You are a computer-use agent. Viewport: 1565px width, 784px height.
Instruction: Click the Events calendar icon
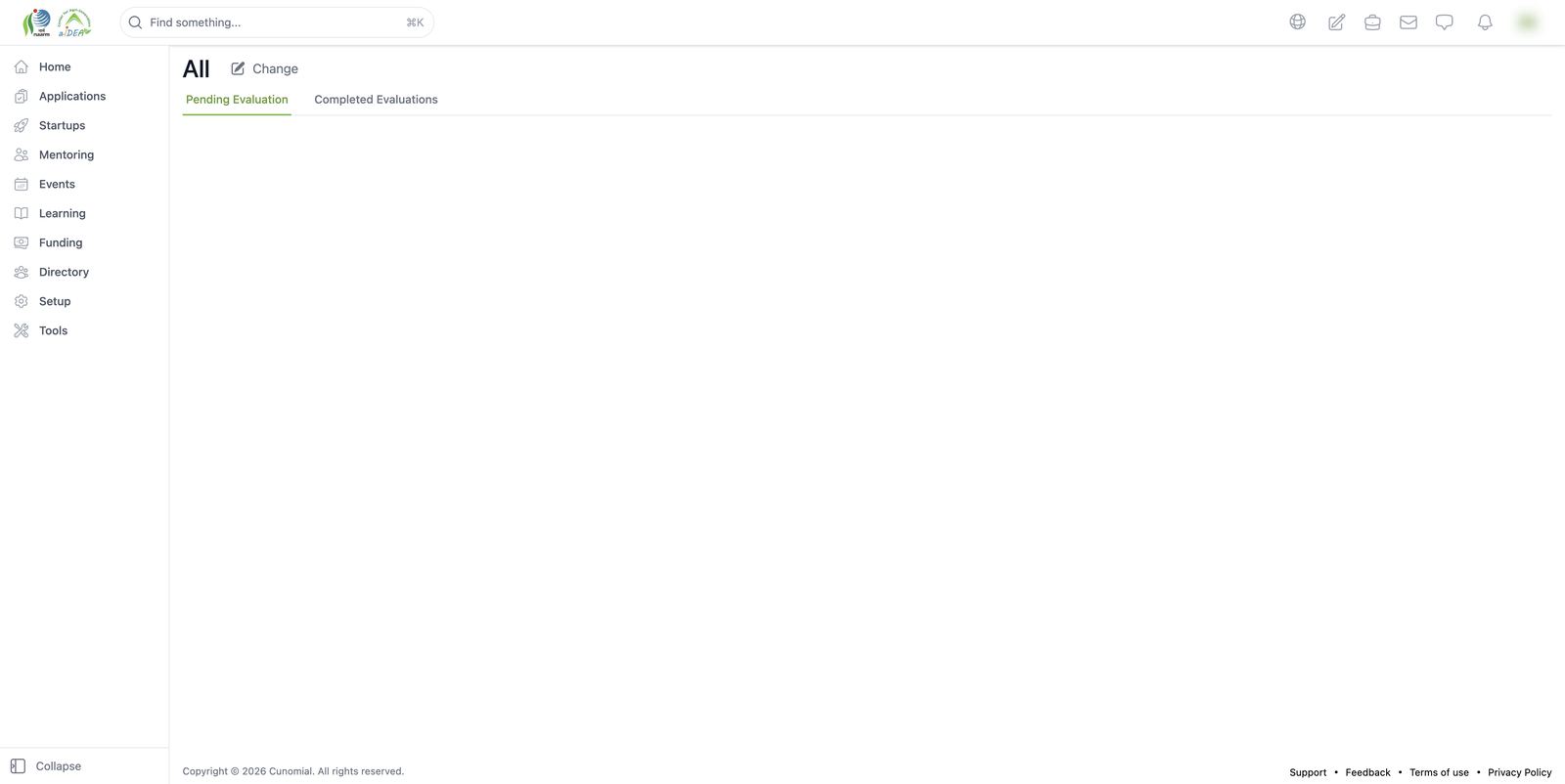click(21, 184)
